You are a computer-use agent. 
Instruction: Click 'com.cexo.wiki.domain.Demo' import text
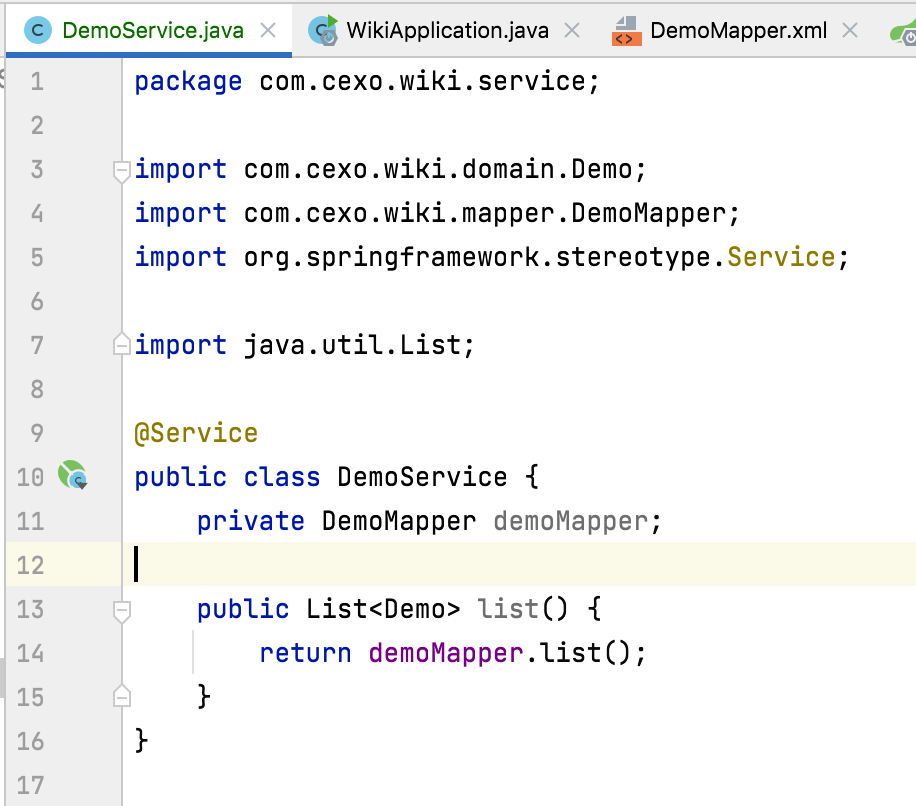438,169
